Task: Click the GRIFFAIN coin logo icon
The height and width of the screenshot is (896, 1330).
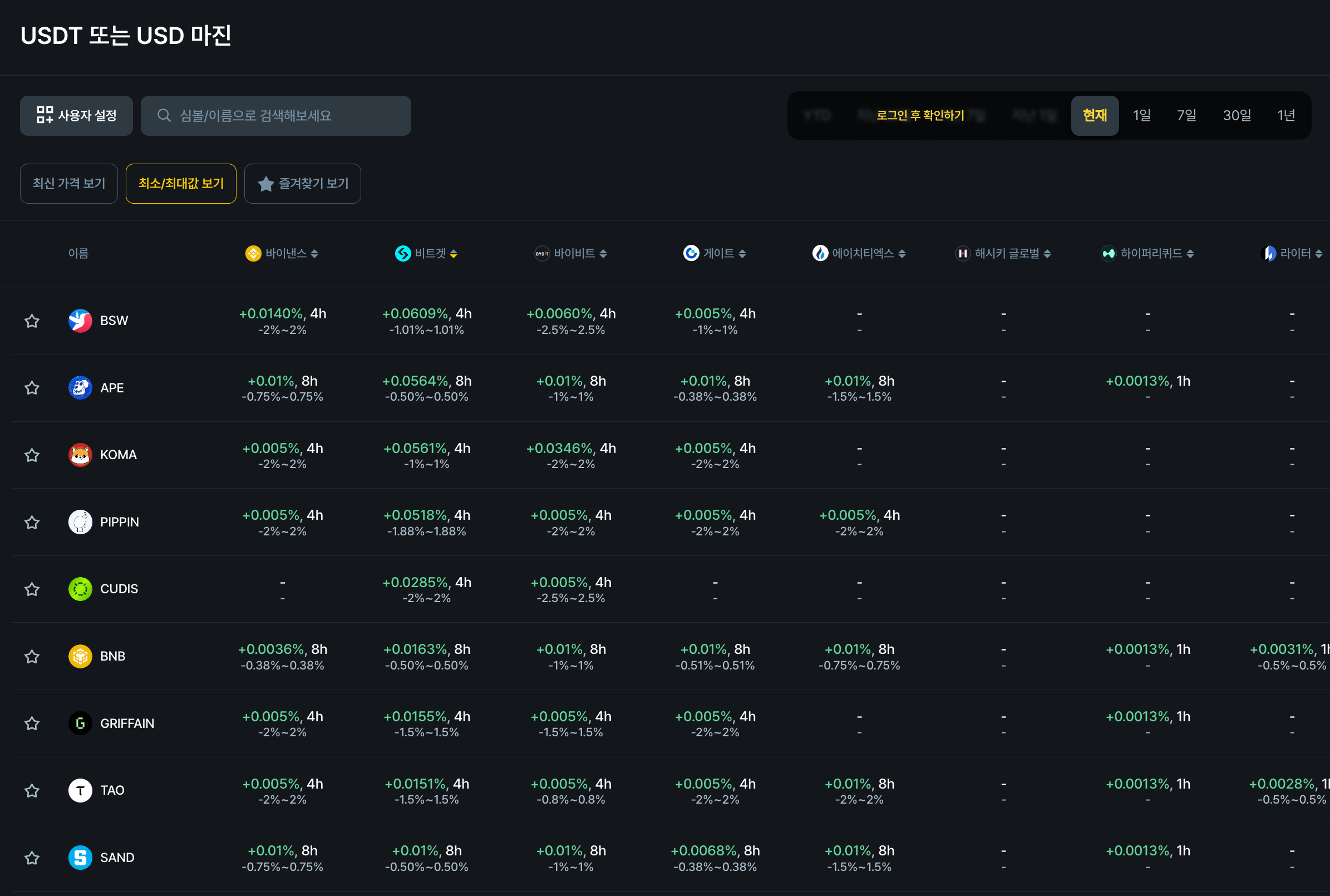Action: click(80, 723)
